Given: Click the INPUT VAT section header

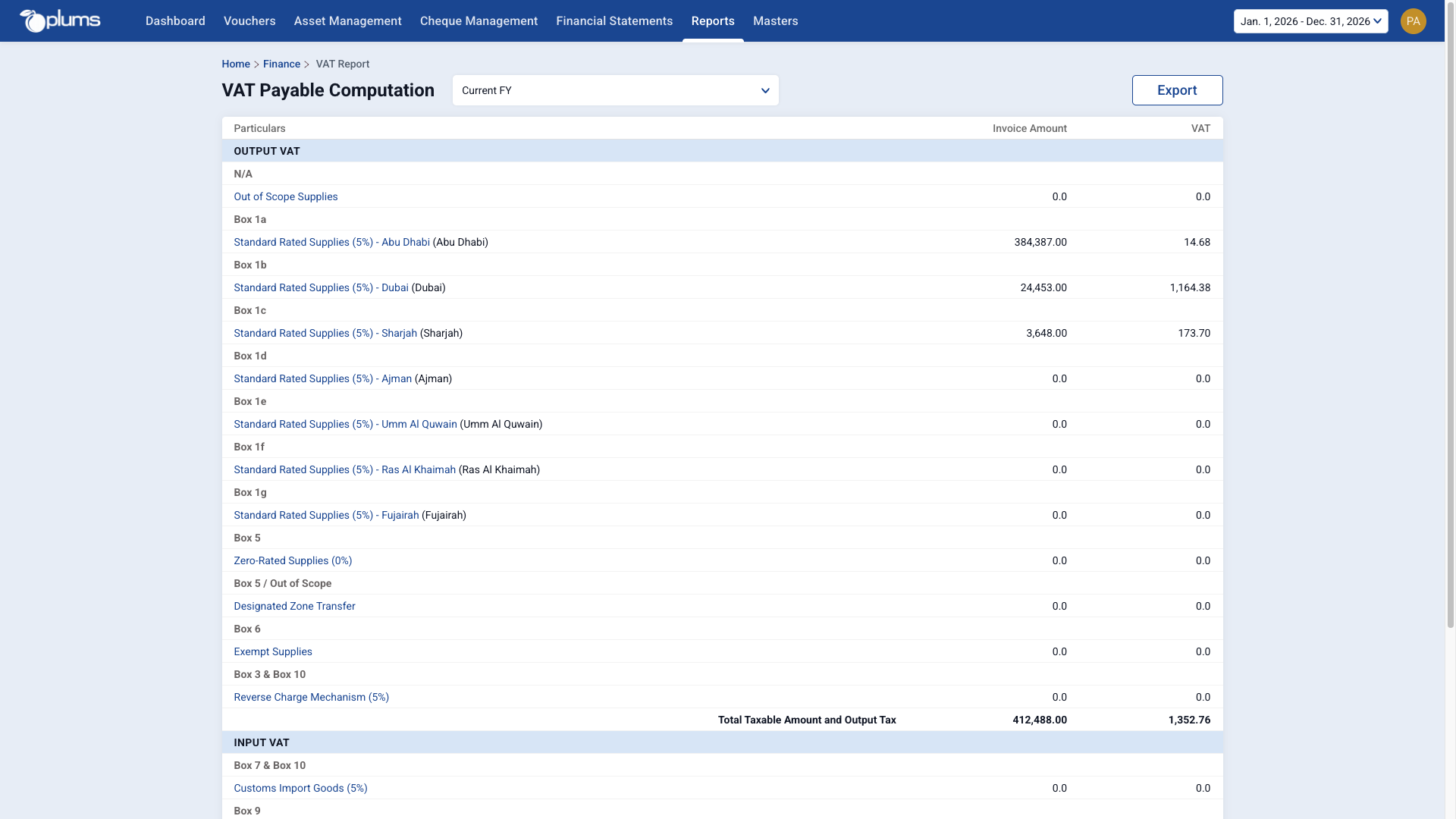Looking at the screenshot, I should pos(722,742).
